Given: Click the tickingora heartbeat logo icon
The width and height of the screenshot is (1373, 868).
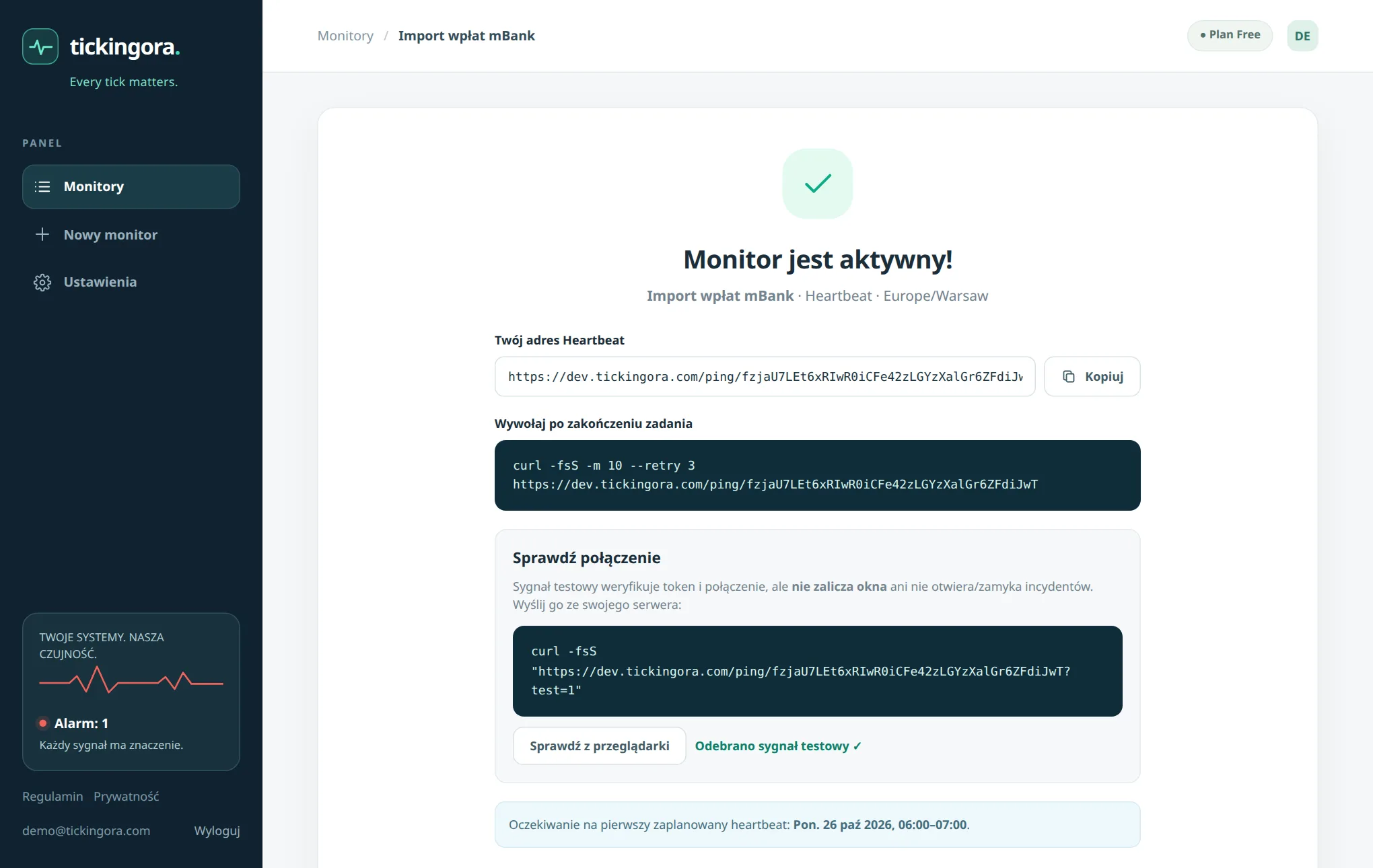Looking at the screenshot, I should coord(40,46).
